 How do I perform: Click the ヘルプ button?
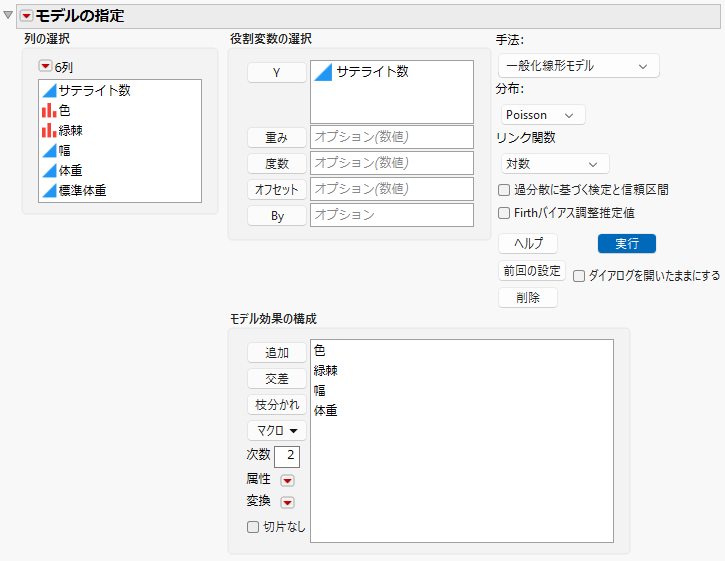[528, 243]
